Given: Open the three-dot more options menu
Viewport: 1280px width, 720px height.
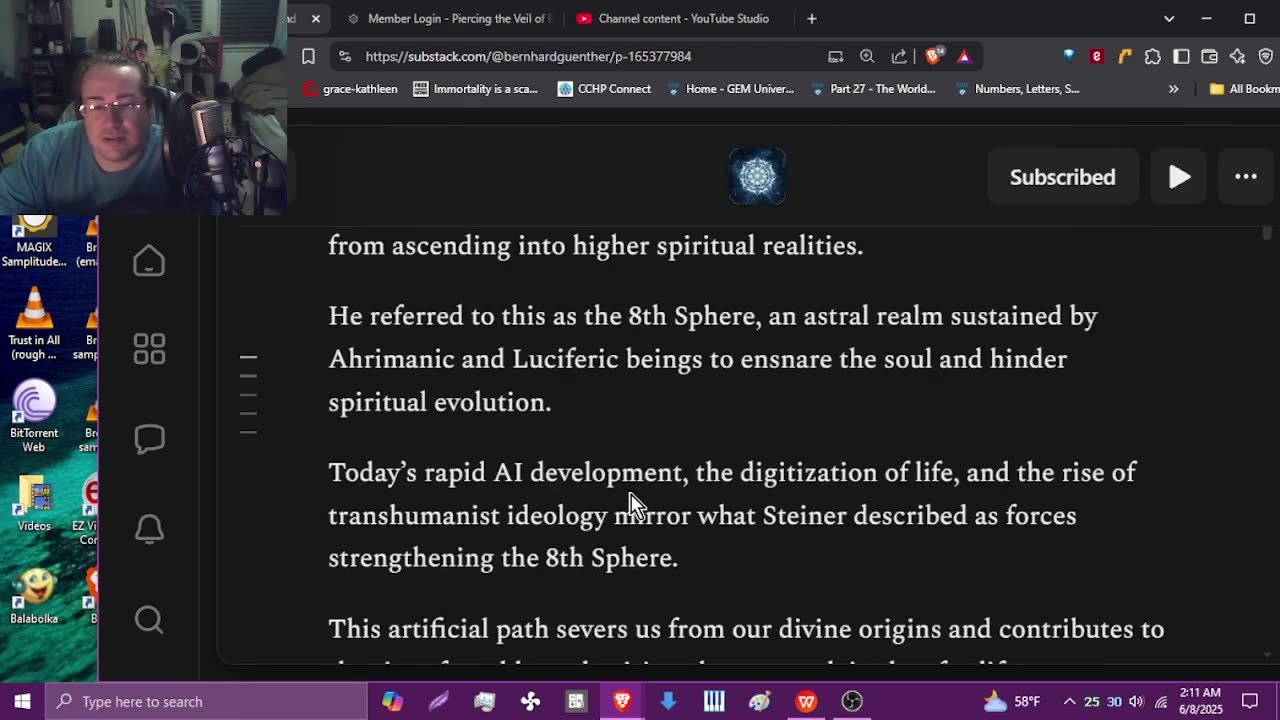Looking at the screenshot, I should [1246, 177].
